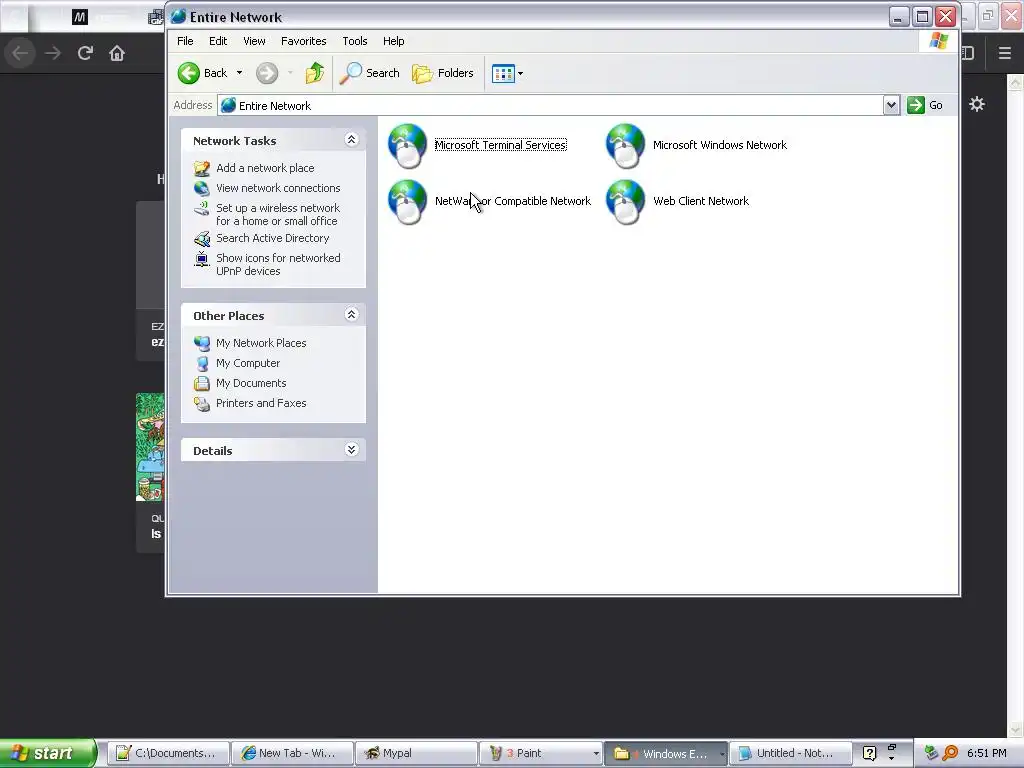Screen dimensions: 1024x768
Task: Open hamburger menu in background browser
Action: point(1005,53)
